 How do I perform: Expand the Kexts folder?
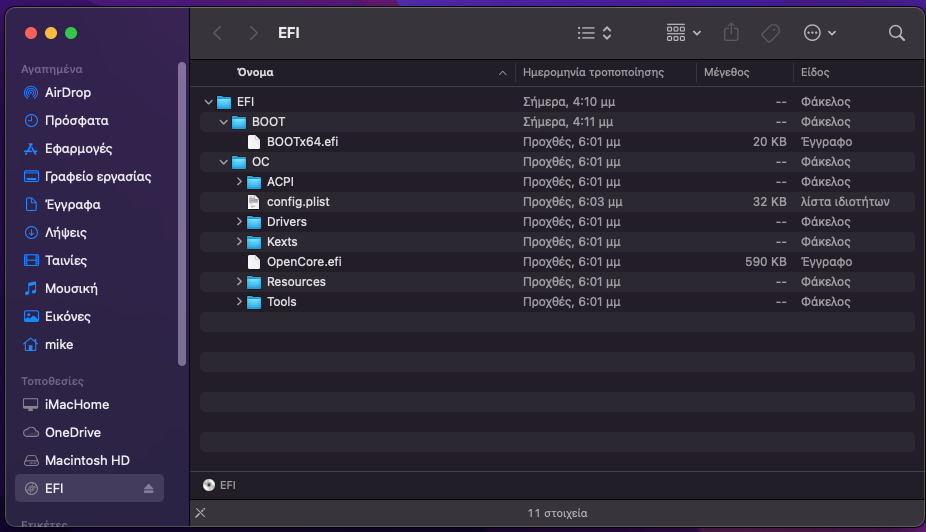(x=239, y=242)
